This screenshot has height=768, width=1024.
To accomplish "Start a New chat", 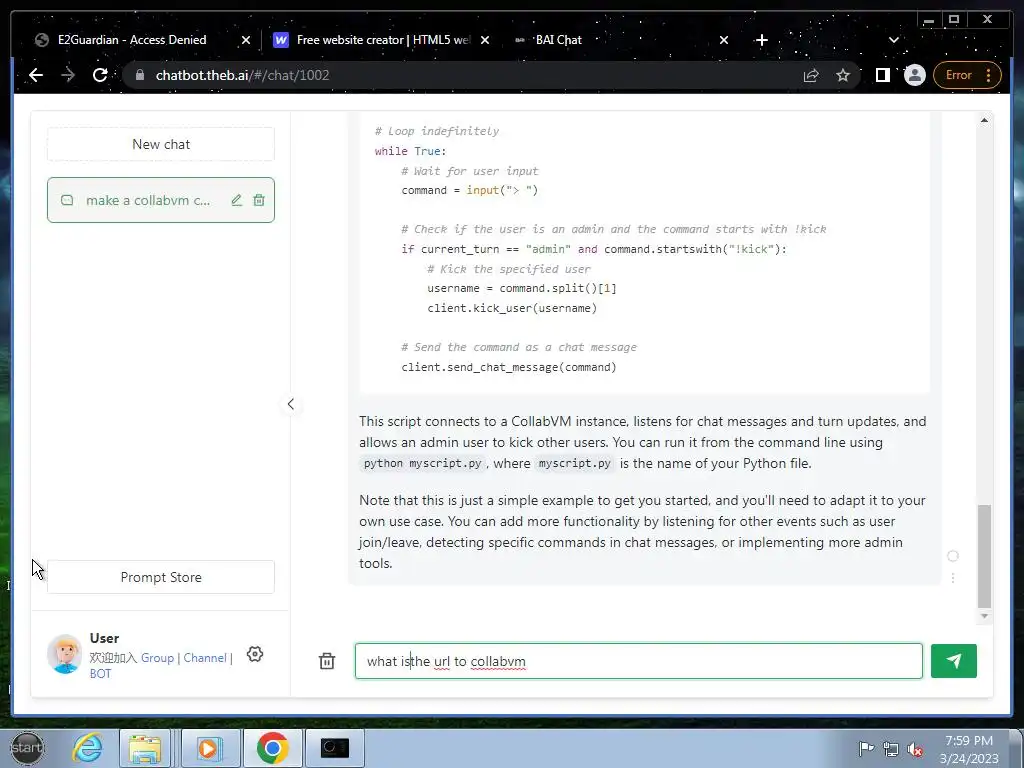I will pos(161,144).
